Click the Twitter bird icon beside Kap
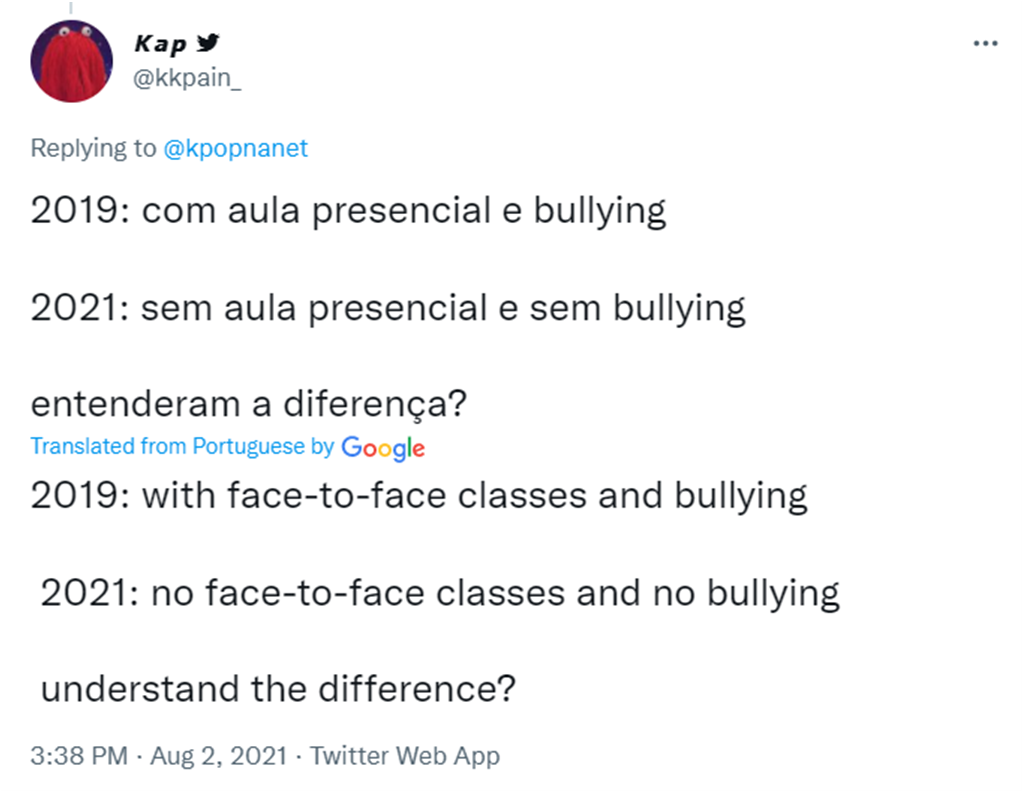The image size is (1023, 792). (209, 44)
